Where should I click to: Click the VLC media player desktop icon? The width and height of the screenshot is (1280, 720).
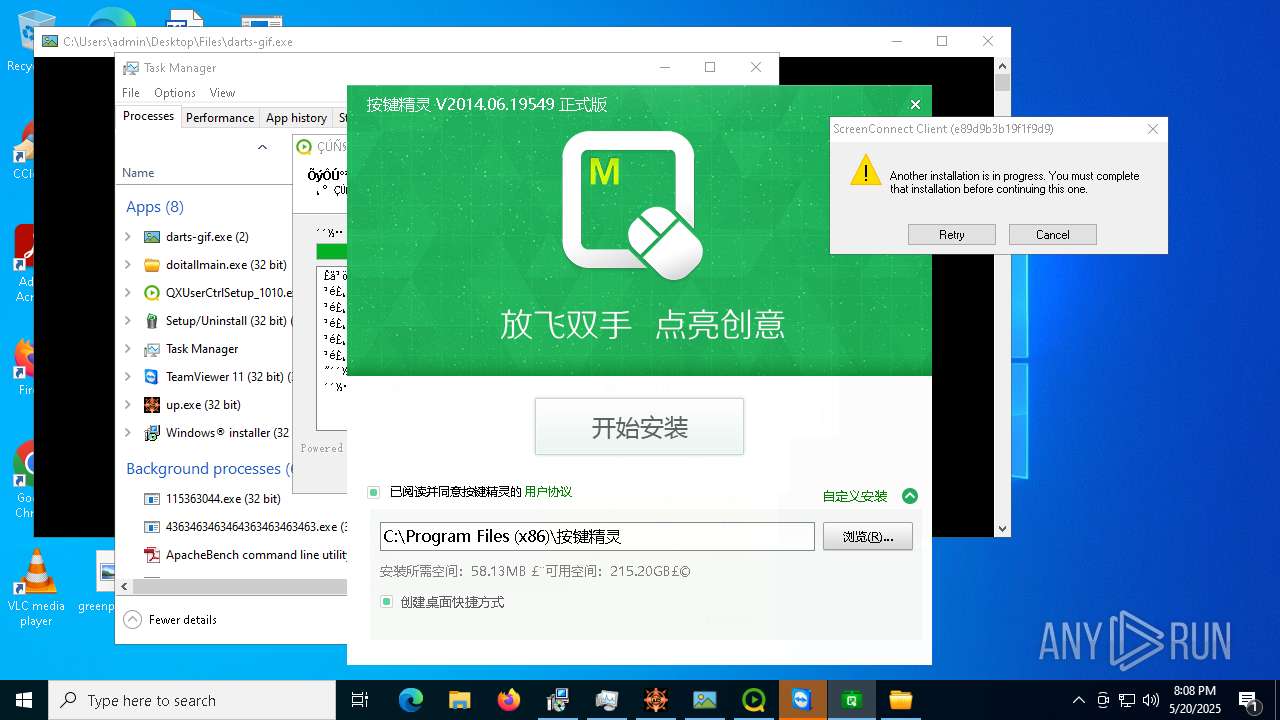point(36,588)
